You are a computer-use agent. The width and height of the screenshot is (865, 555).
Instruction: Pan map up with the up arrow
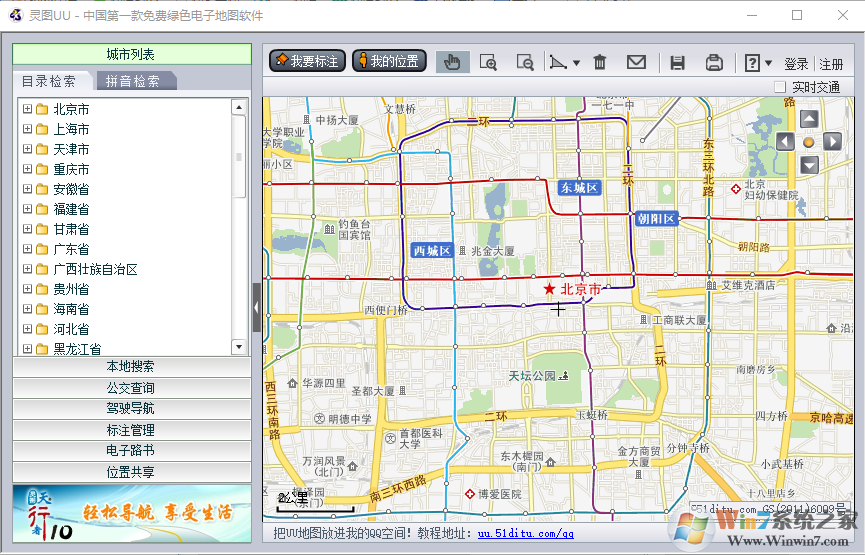click(809, 119)
